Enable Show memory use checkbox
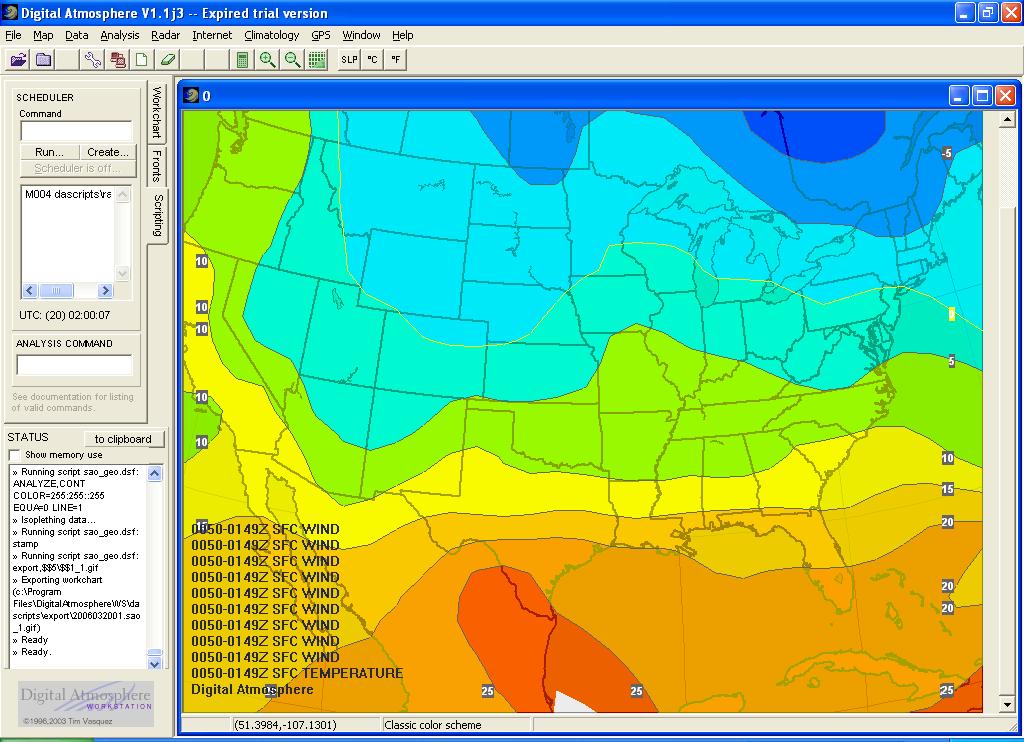 [14, 455]
